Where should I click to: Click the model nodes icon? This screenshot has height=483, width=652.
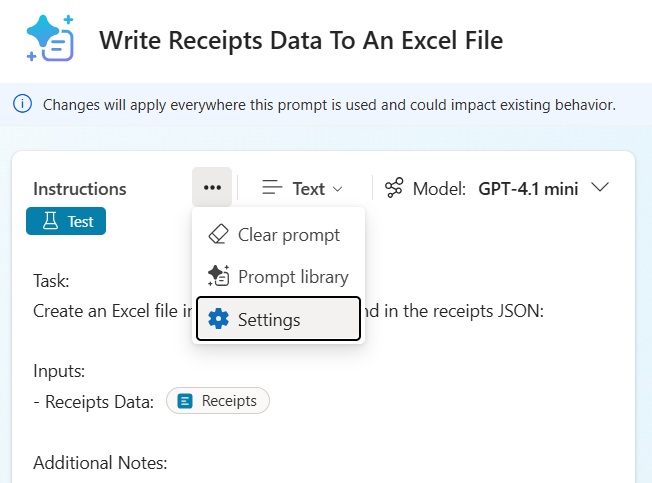tap(394, 187)
